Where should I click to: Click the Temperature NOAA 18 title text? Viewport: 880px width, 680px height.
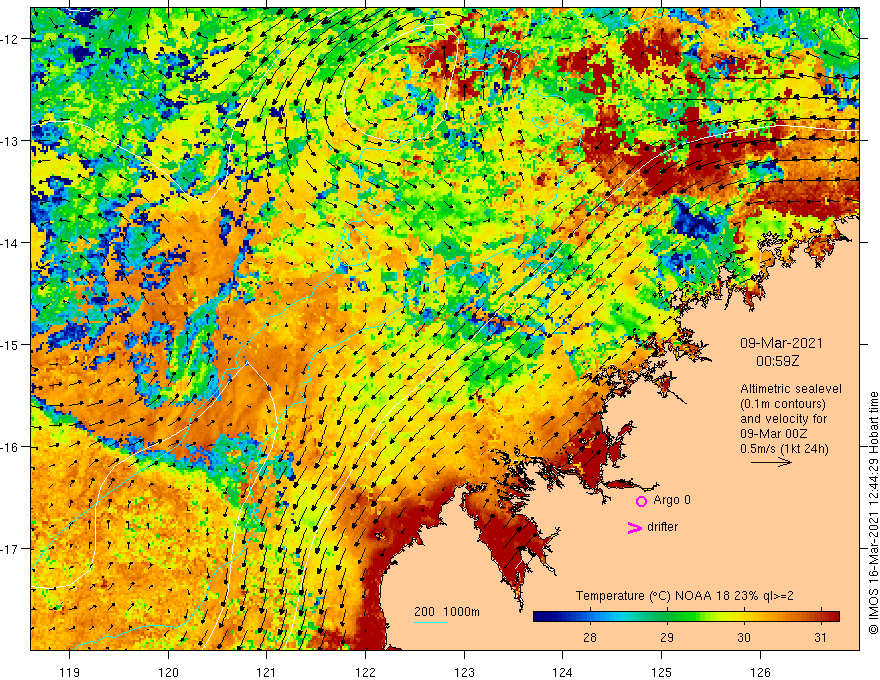[685, 596]
